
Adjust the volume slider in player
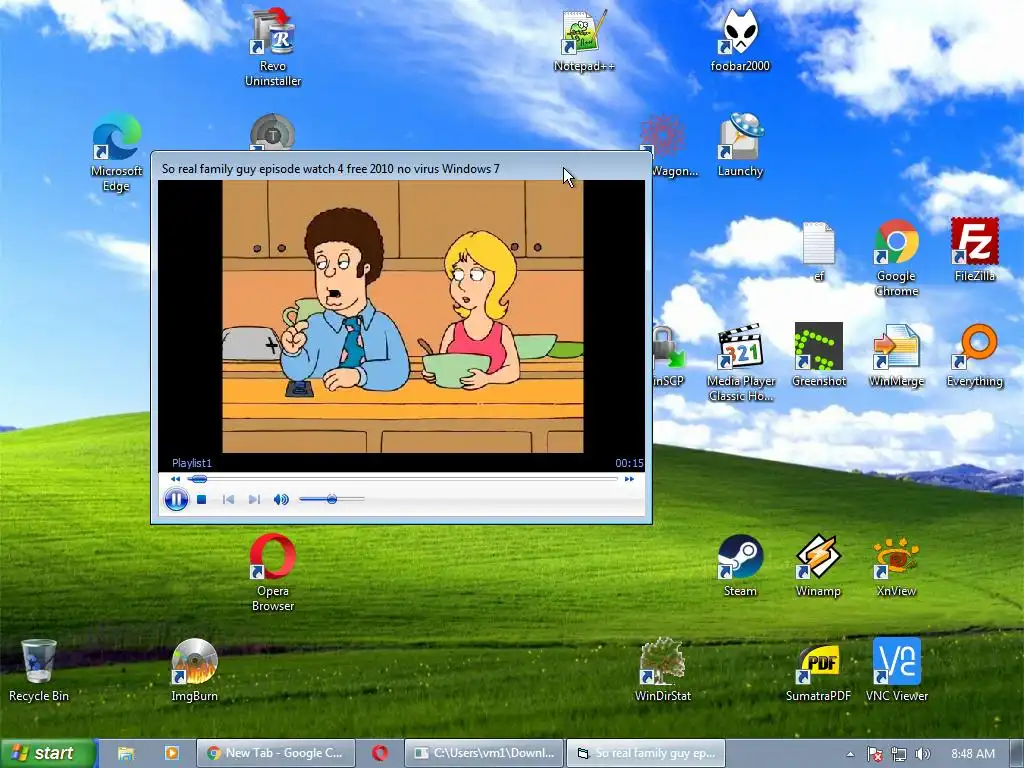tap(332, 500)
